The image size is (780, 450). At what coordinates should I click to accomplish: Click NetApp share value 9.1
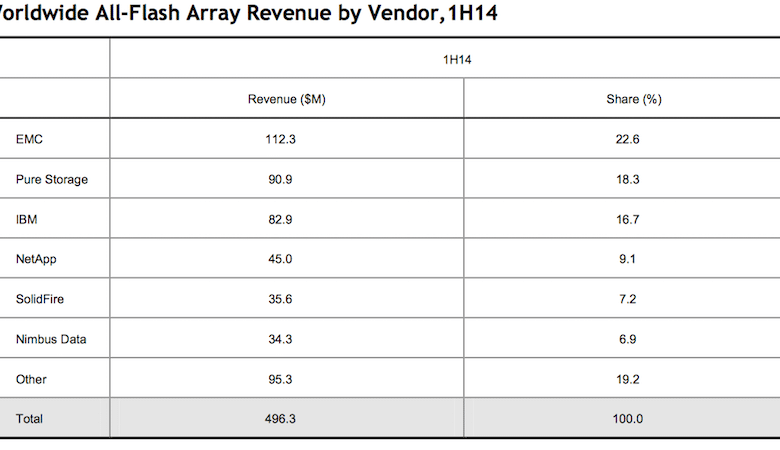click(x=627, y=259)
